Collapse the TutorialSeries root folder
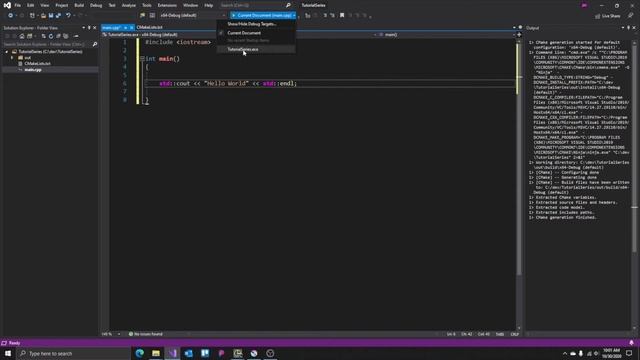Image resolution: width=640 pixels, height=360 pixels. point(7,52)
